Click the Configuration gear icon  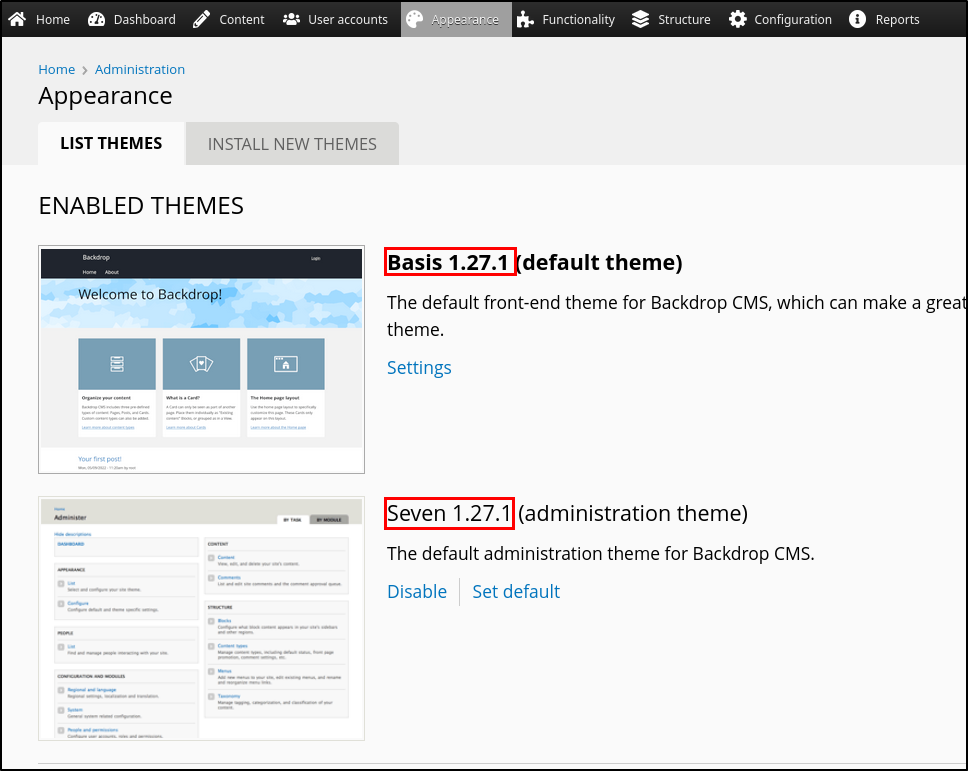pos(737,19)
